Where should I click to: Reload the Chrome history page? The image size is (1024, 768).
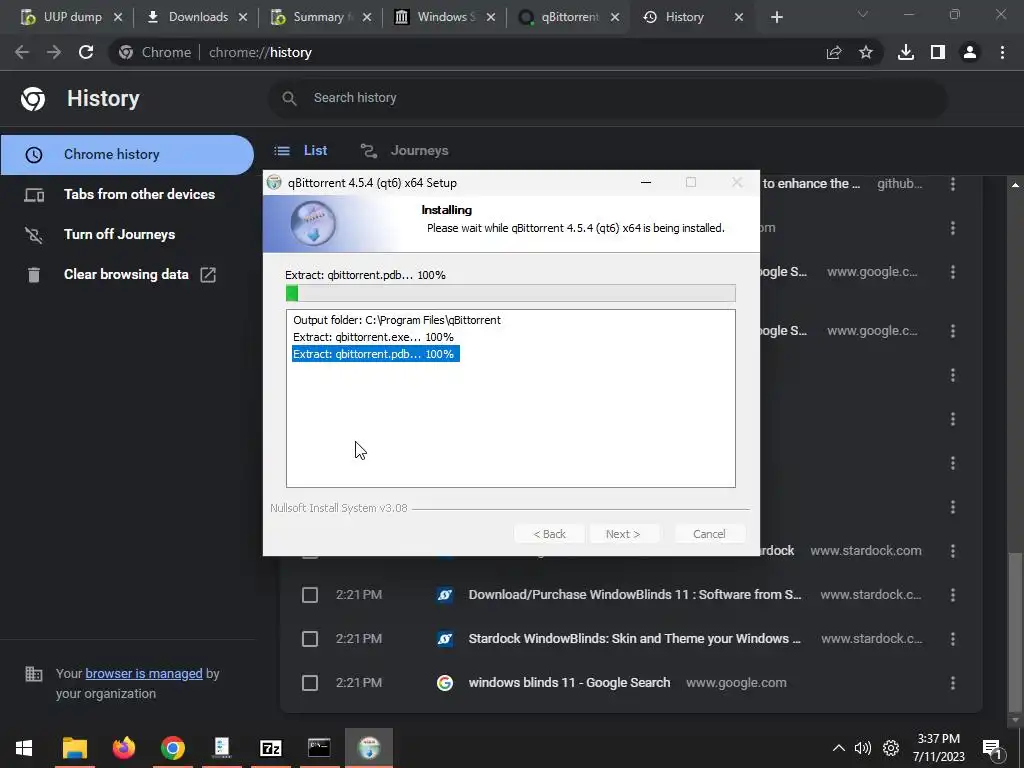(x=86, y=52)
